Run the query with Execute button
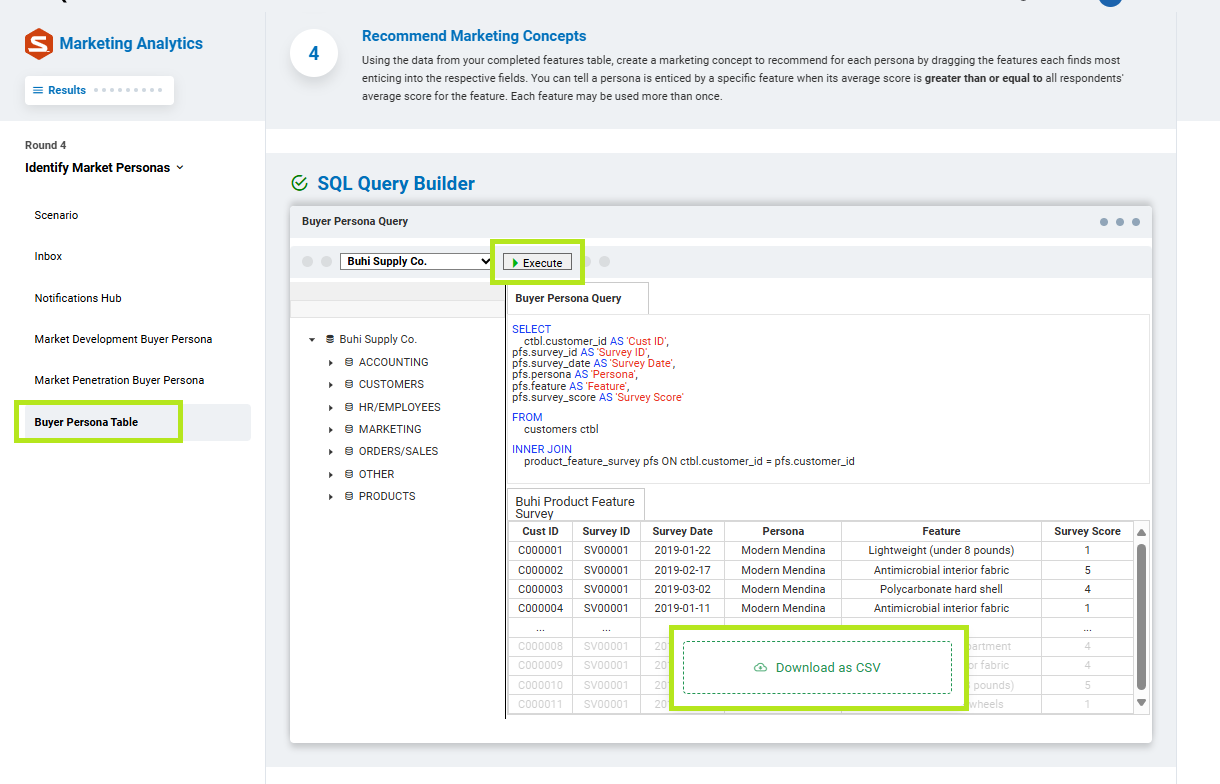 tap(537, 262)
